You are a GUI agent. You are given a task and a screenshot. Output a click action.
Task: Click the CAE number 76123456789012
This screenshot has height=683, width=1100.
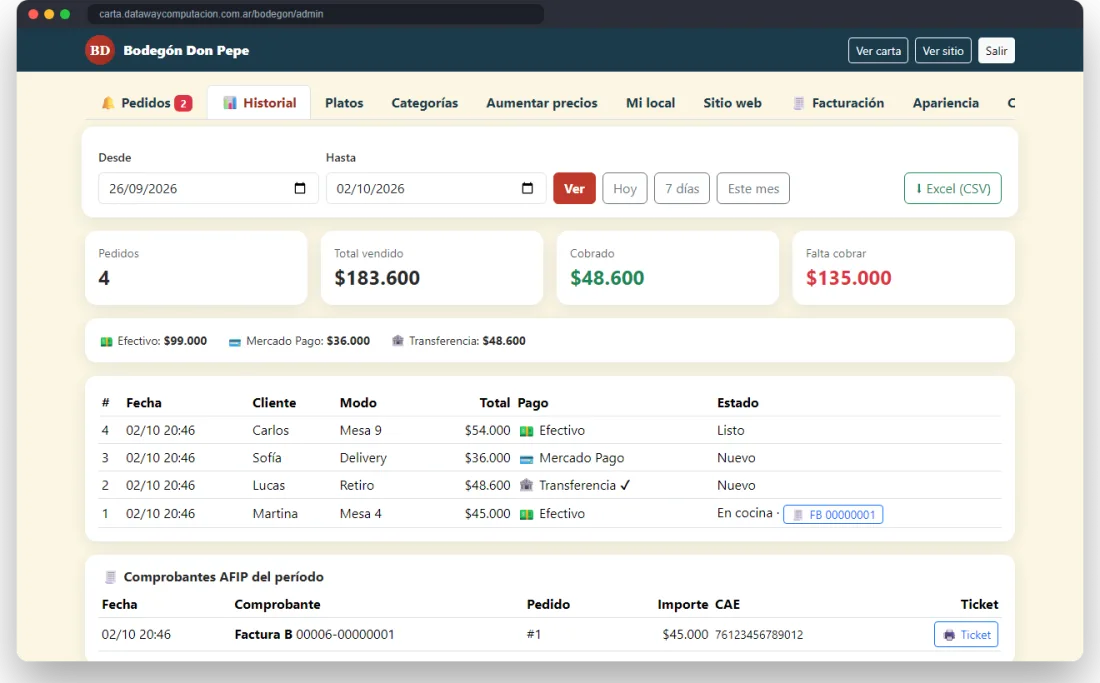(x=759, y=635)
